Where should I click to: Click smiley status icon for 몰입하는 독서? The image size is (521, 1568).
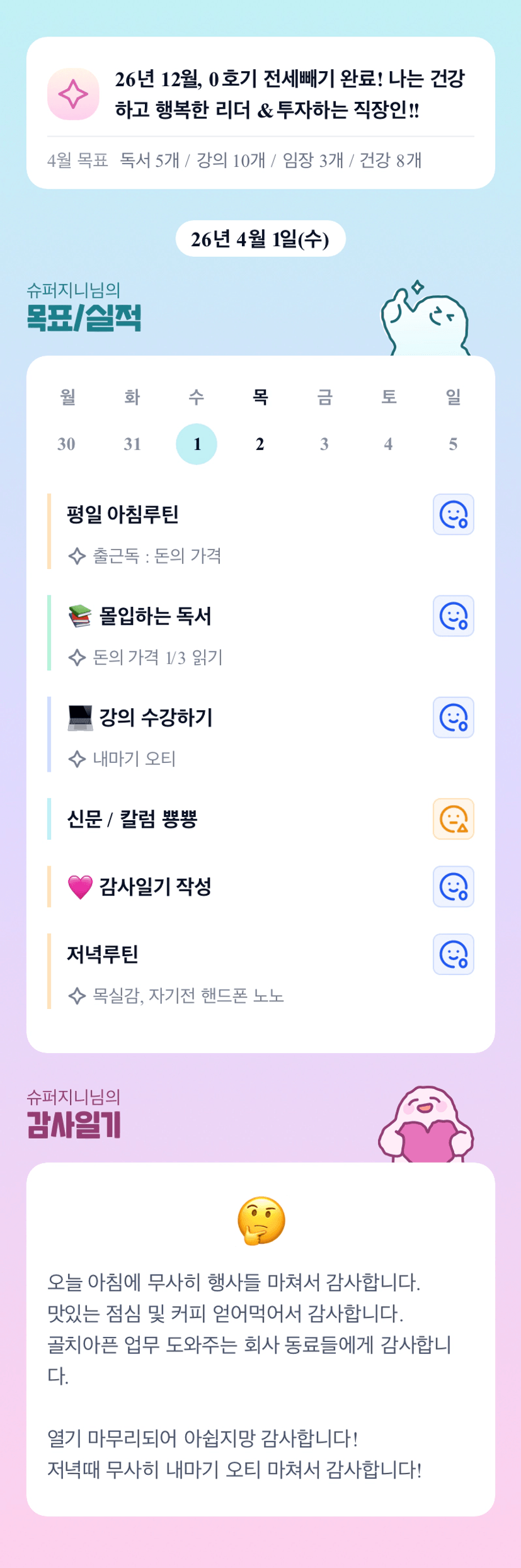pyautogui.click(x=453, y=616)
